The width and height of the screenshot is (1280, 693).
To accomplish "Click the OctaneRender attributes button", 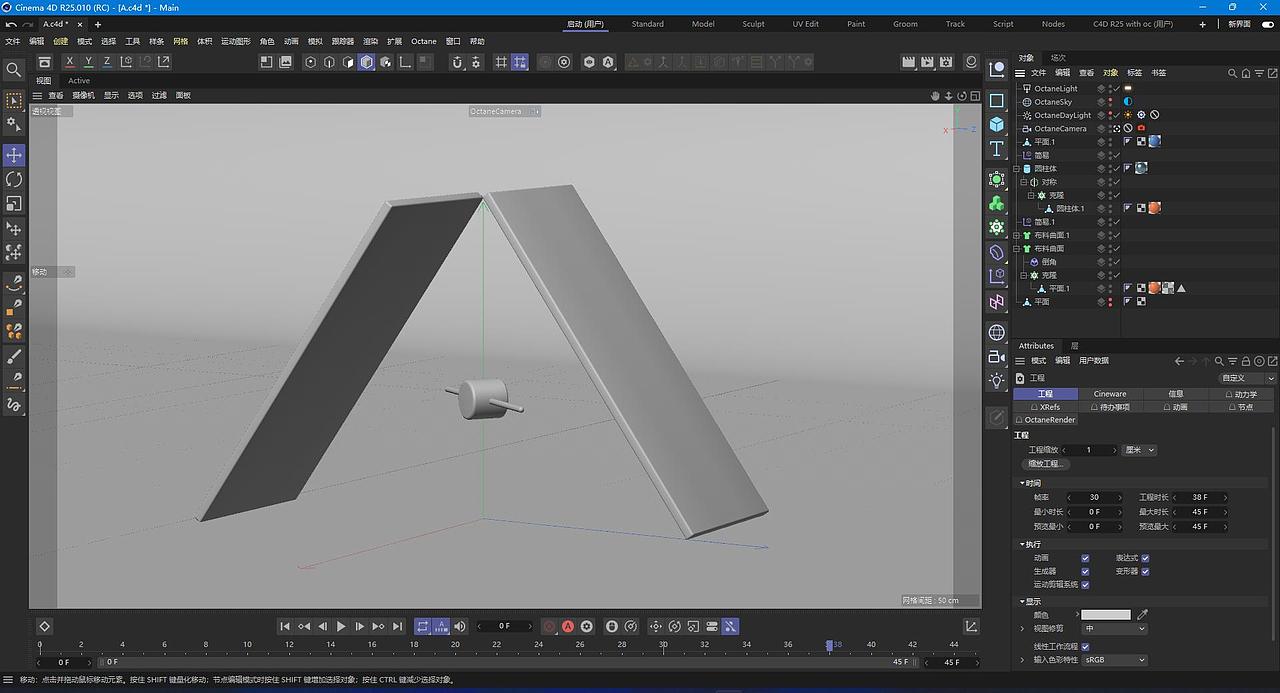I will pyautogui.click(x=1045, y=420).
